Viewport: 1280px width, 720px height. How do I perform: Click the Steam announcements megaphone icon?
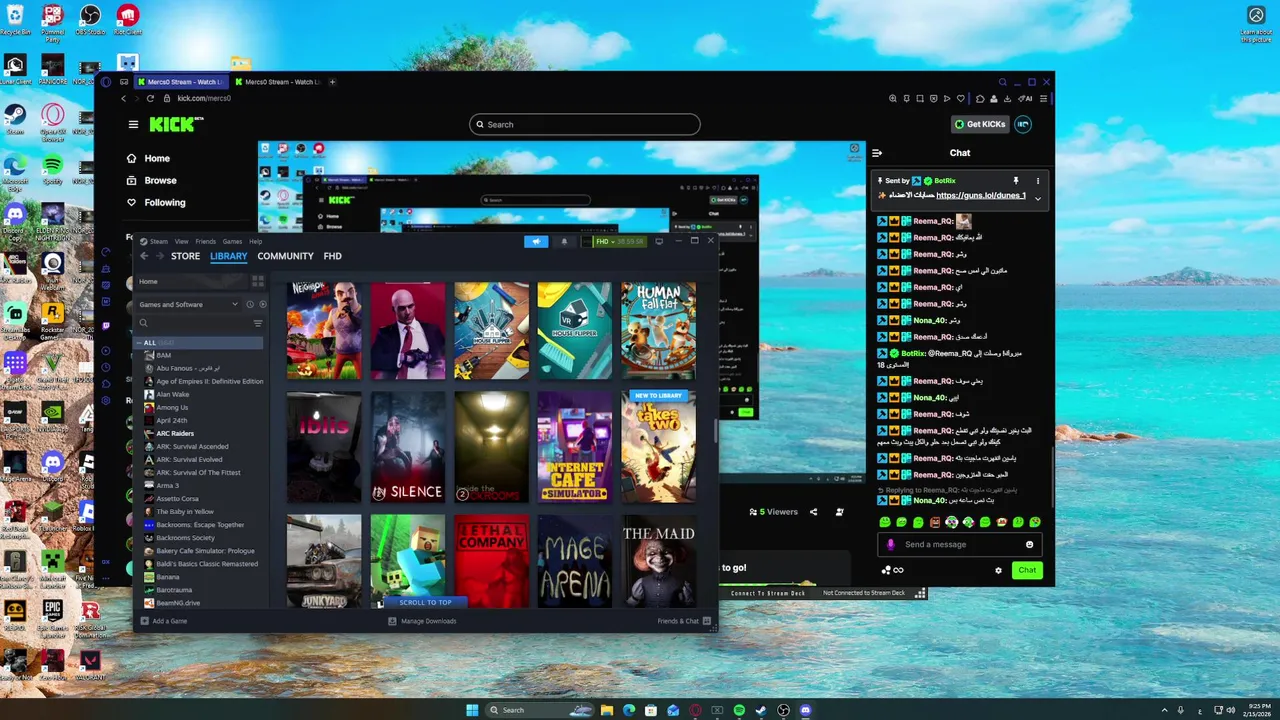536,241
